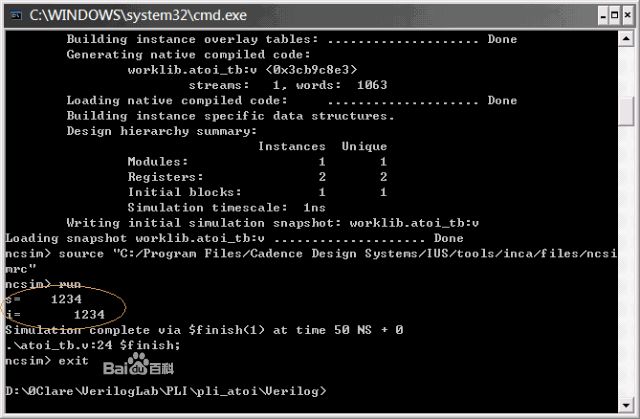640x419 pixels.
Task: Close the cmd.exe console window
Action: tap(628, 16)
